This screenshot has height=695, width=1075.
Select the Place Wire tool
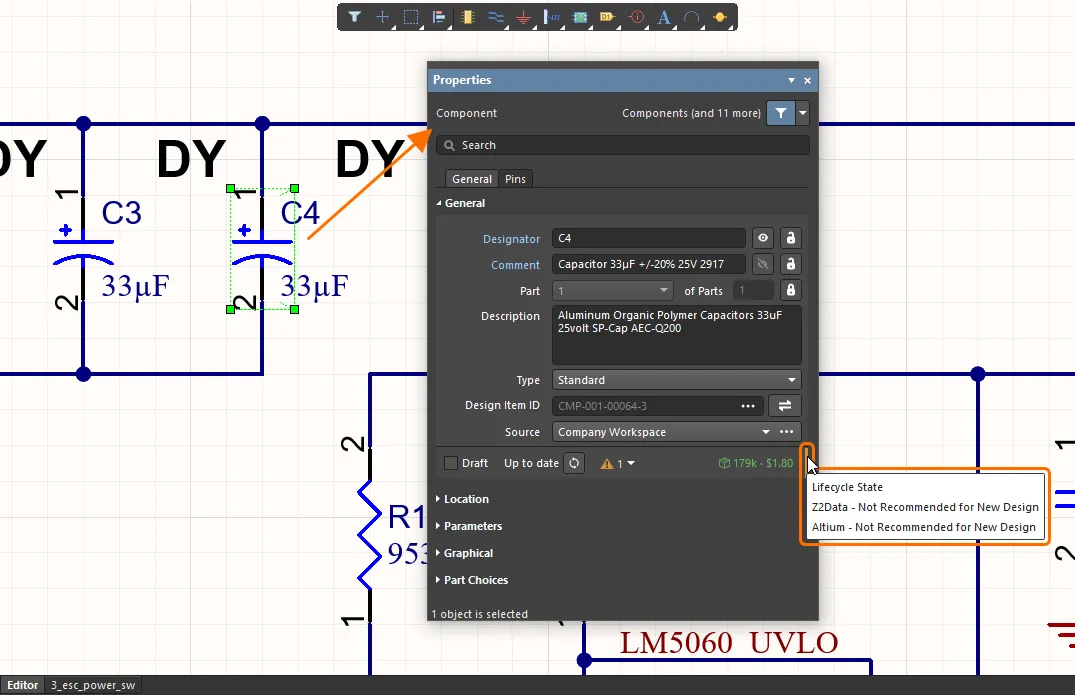pos(495,17)
